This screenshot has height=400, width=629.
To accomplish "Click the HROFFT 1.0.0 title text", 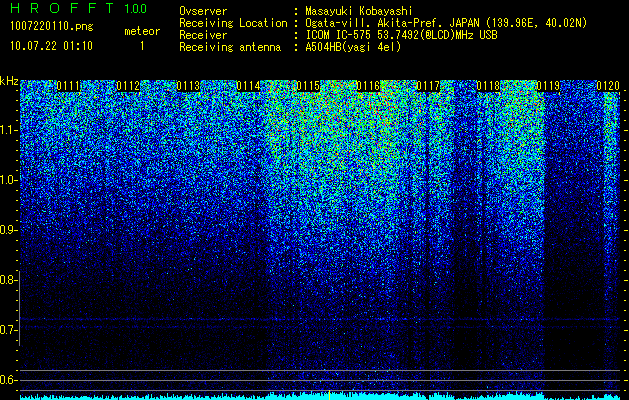I will [x=79, y=8].
